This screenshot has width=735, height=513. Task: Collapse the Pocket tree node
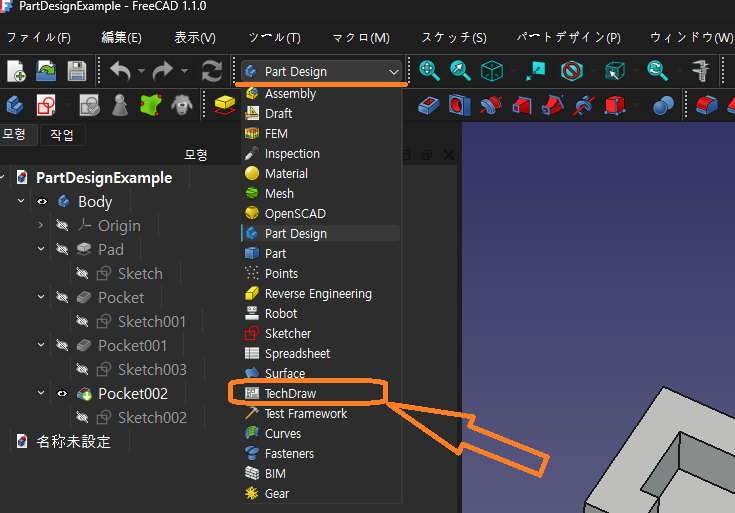(x=41, y=297)
